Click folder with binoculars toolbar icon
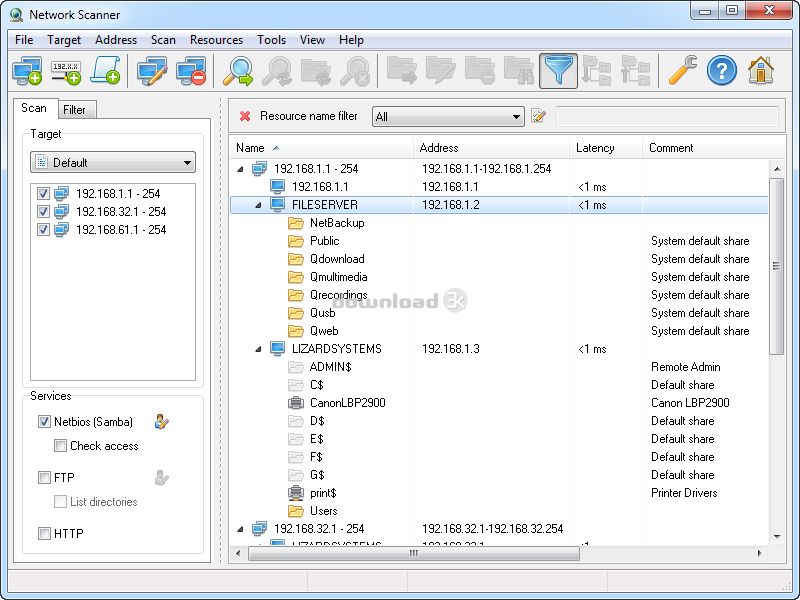 (x=519, y=71)
